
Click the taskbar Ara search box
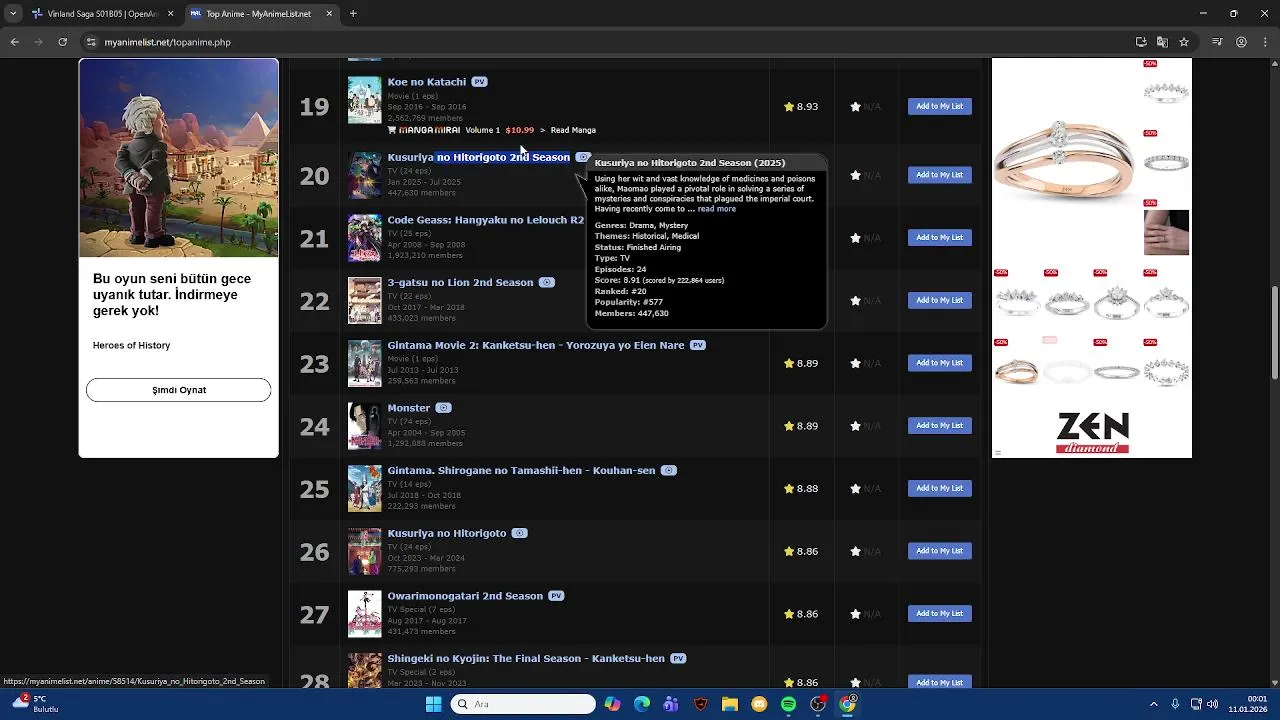(x=523, y=704)
